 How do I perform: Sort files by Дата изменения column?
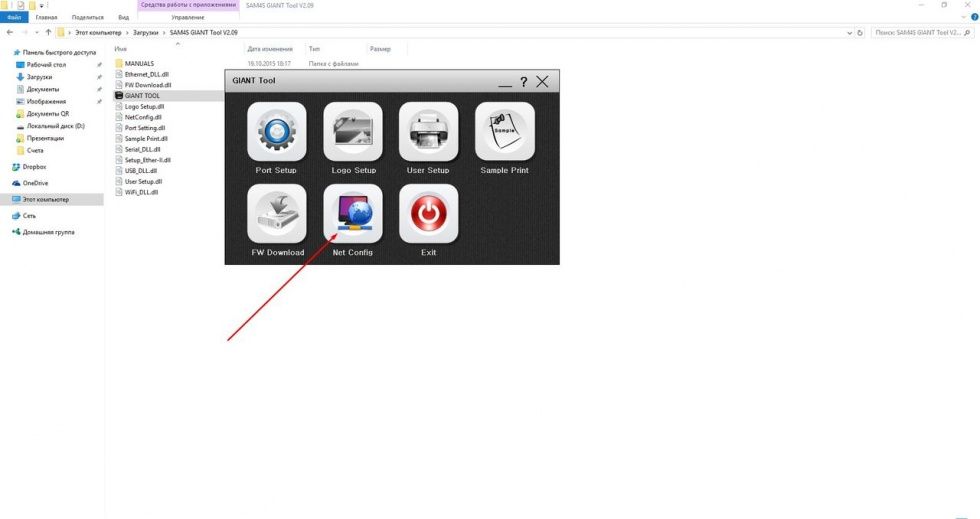point(269,49)
